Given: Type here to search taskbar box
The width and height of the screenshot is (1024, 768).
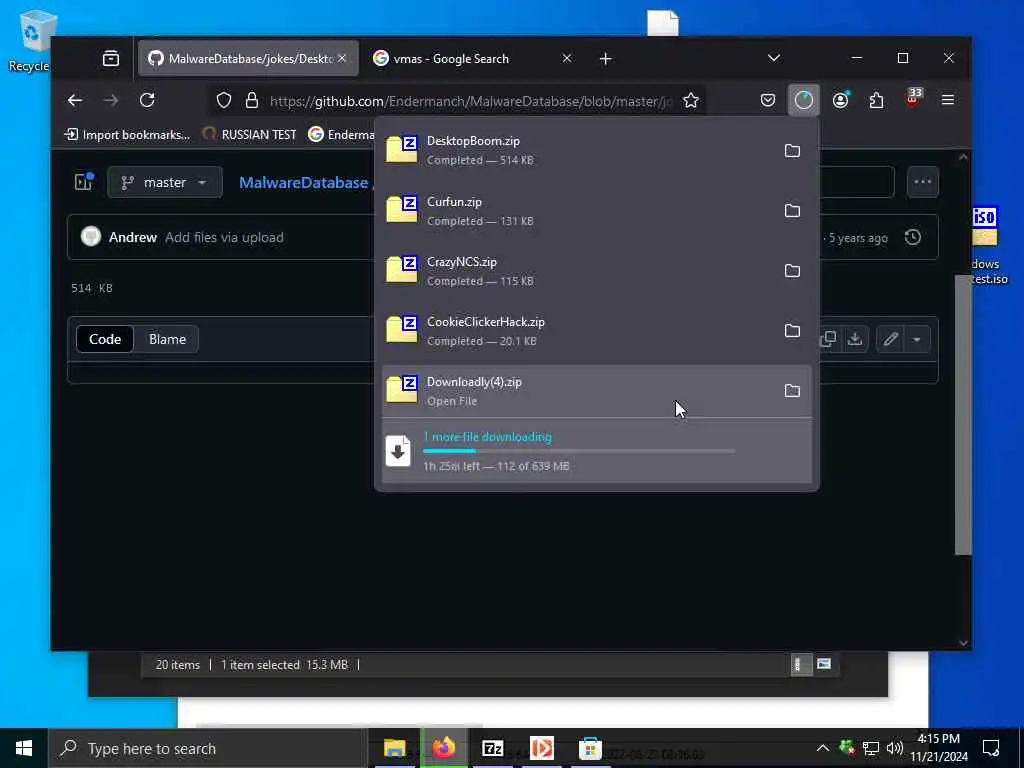Looking at the screenshot, I should pyautogui.click(x=209, y=748).
